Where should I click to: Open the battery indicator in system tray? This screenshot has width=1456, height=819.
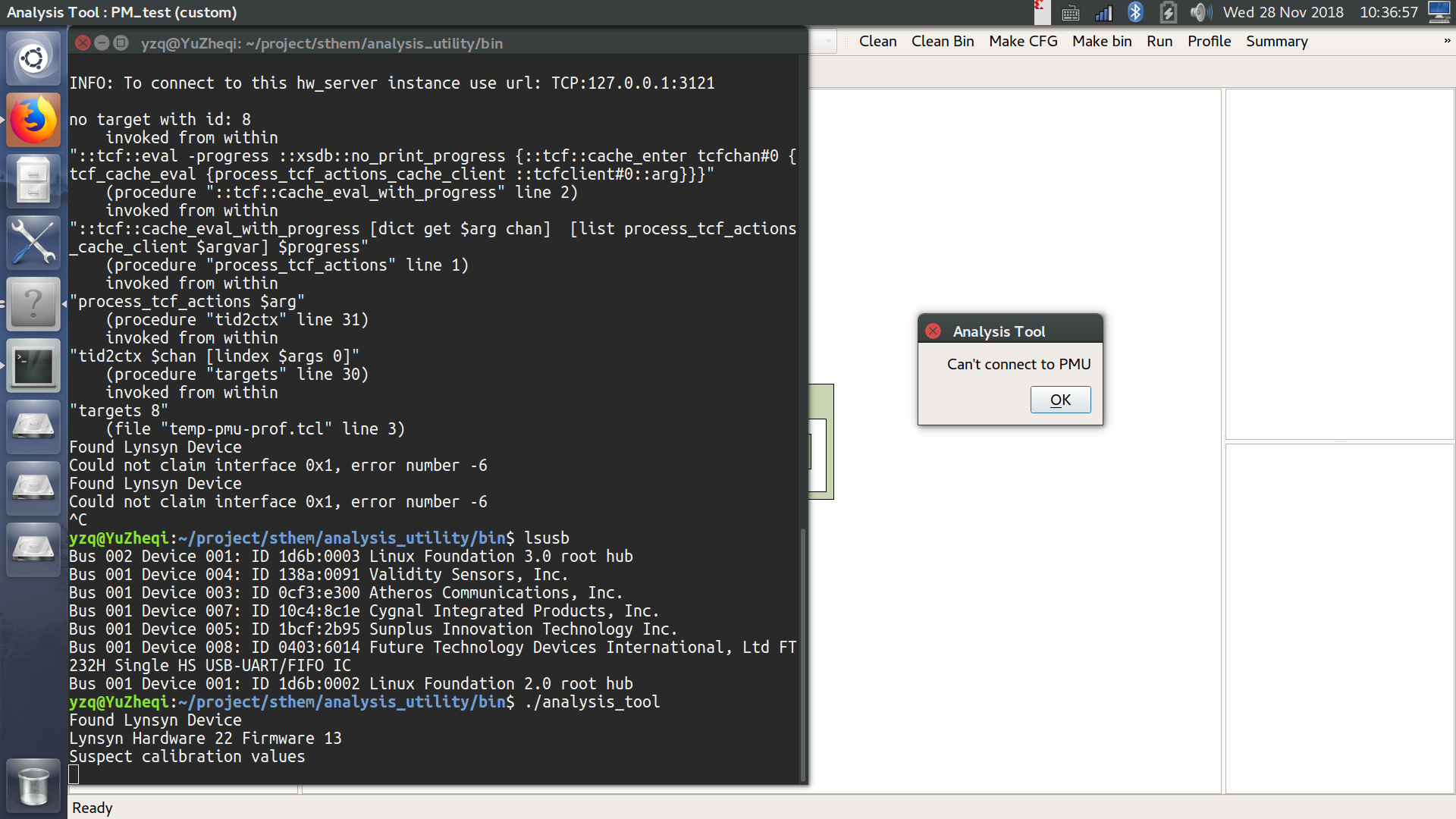pos(1168,12)
